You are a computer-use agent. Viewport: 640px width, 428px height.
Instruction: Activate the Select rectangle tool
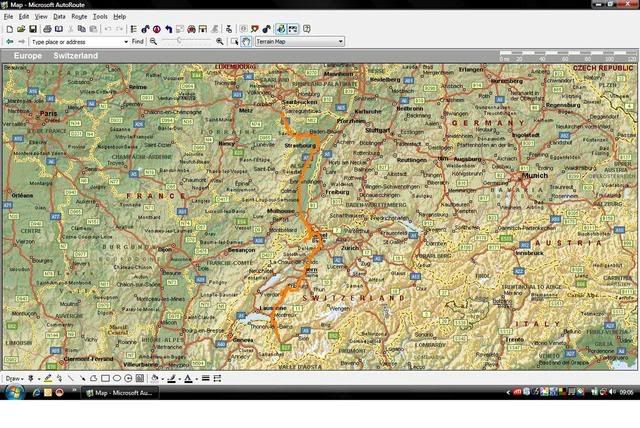click(x=234, y=42)
